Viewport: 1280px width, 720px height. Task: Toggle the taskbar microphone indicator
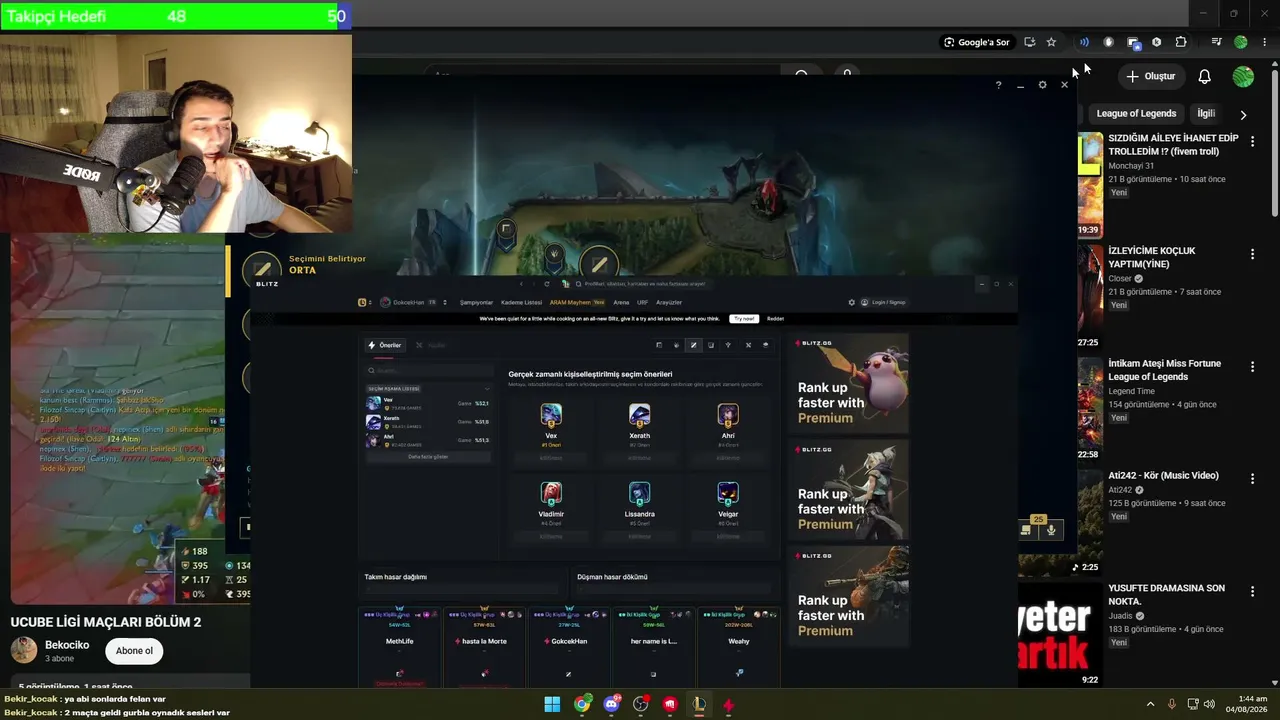click(x=1171, y=704)
